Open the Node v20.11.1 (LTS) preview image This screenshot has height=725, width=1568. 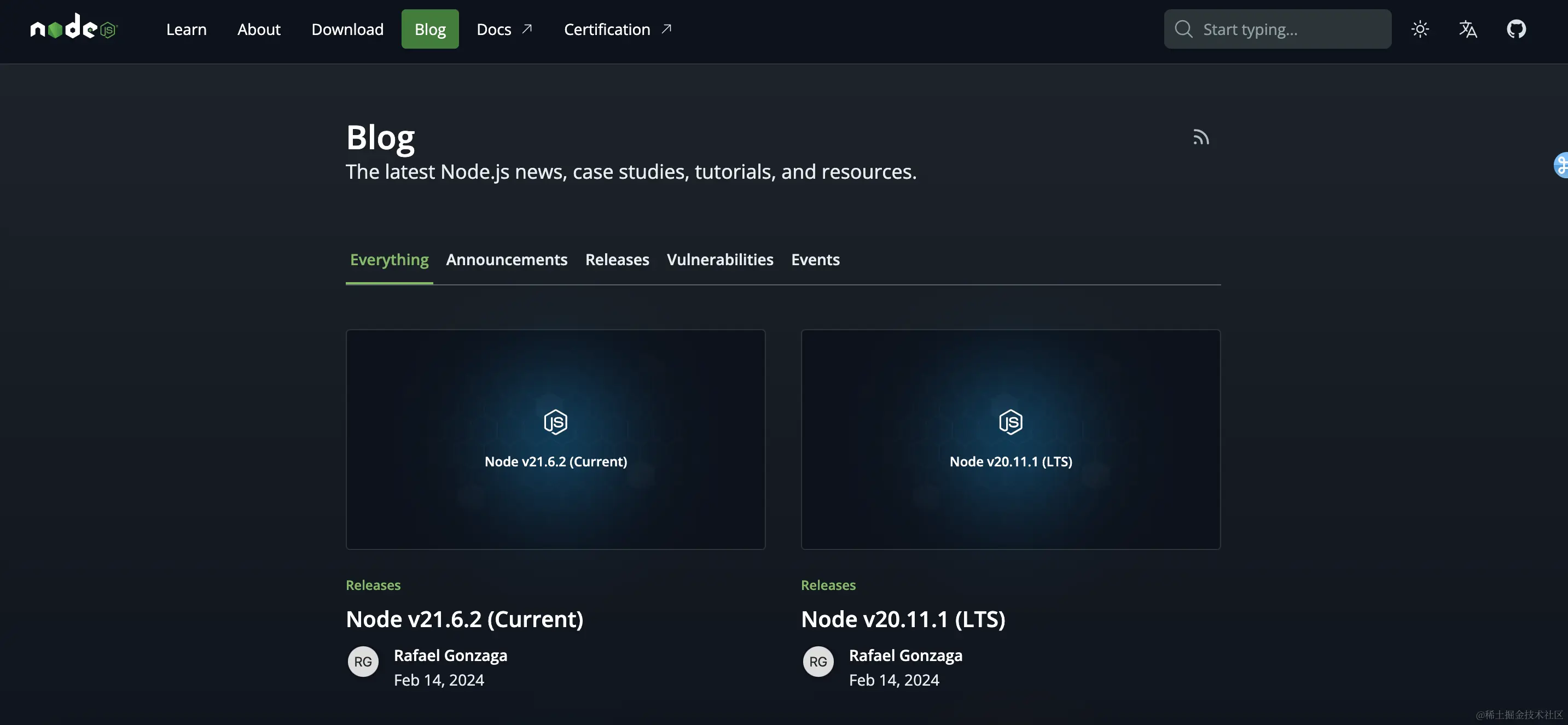pyautogui.click(x=1011, y=440)
